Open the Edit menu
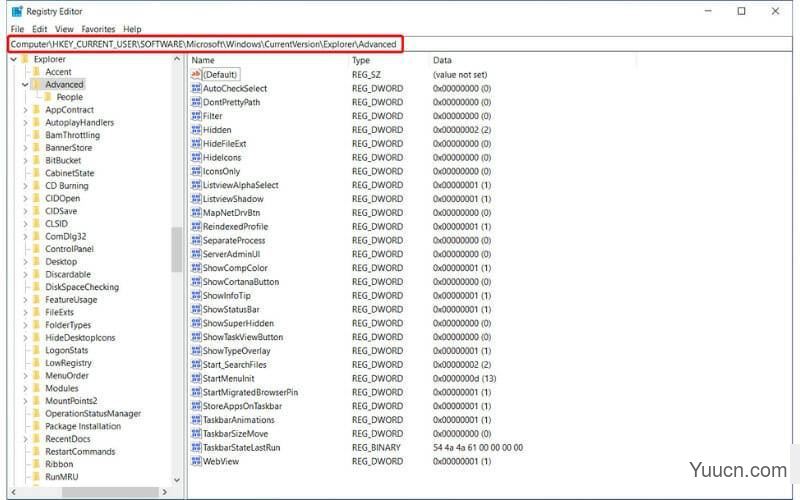This screenshot has width=800, height=500. coord(39,29)
